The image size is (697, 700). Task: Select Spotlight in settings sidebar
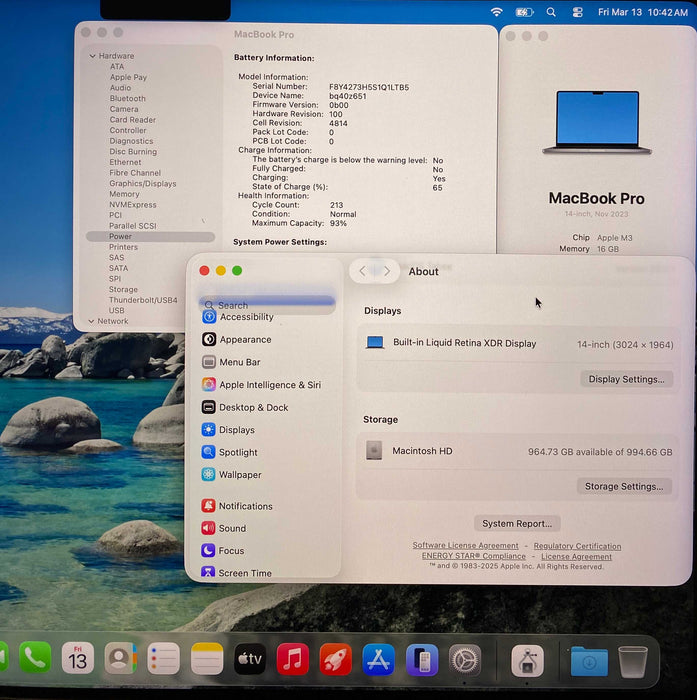point(230,452)
